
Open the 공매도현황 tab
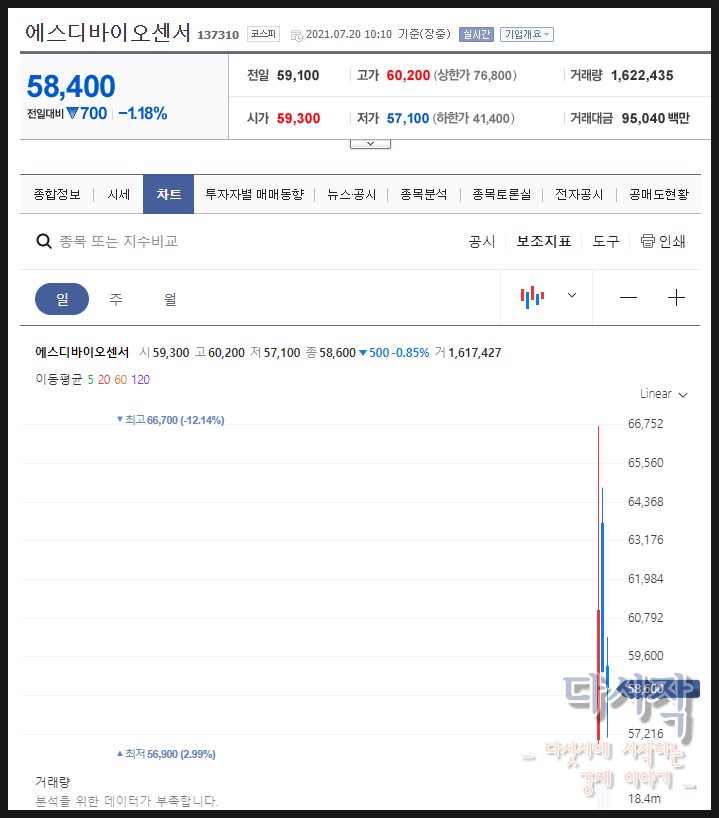coord(659,195)
